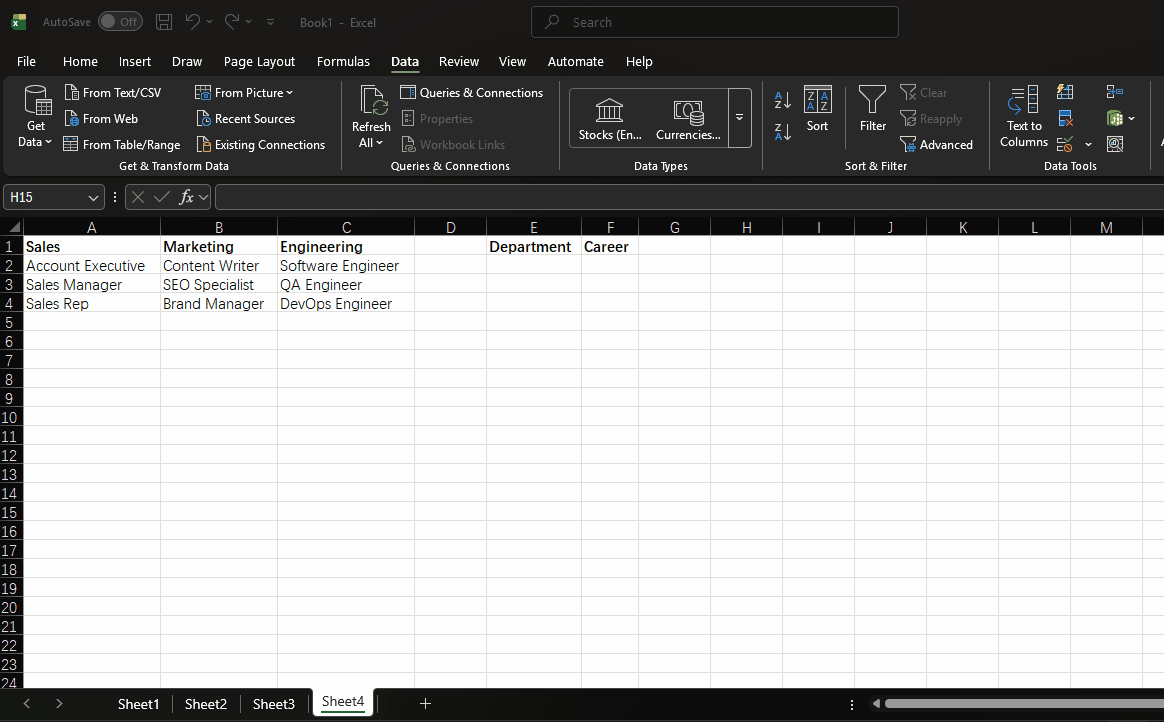Viewport: 1164px width, 722px height.
Task: Open the Get Data dropdown
Action: (x=36, y=116)
